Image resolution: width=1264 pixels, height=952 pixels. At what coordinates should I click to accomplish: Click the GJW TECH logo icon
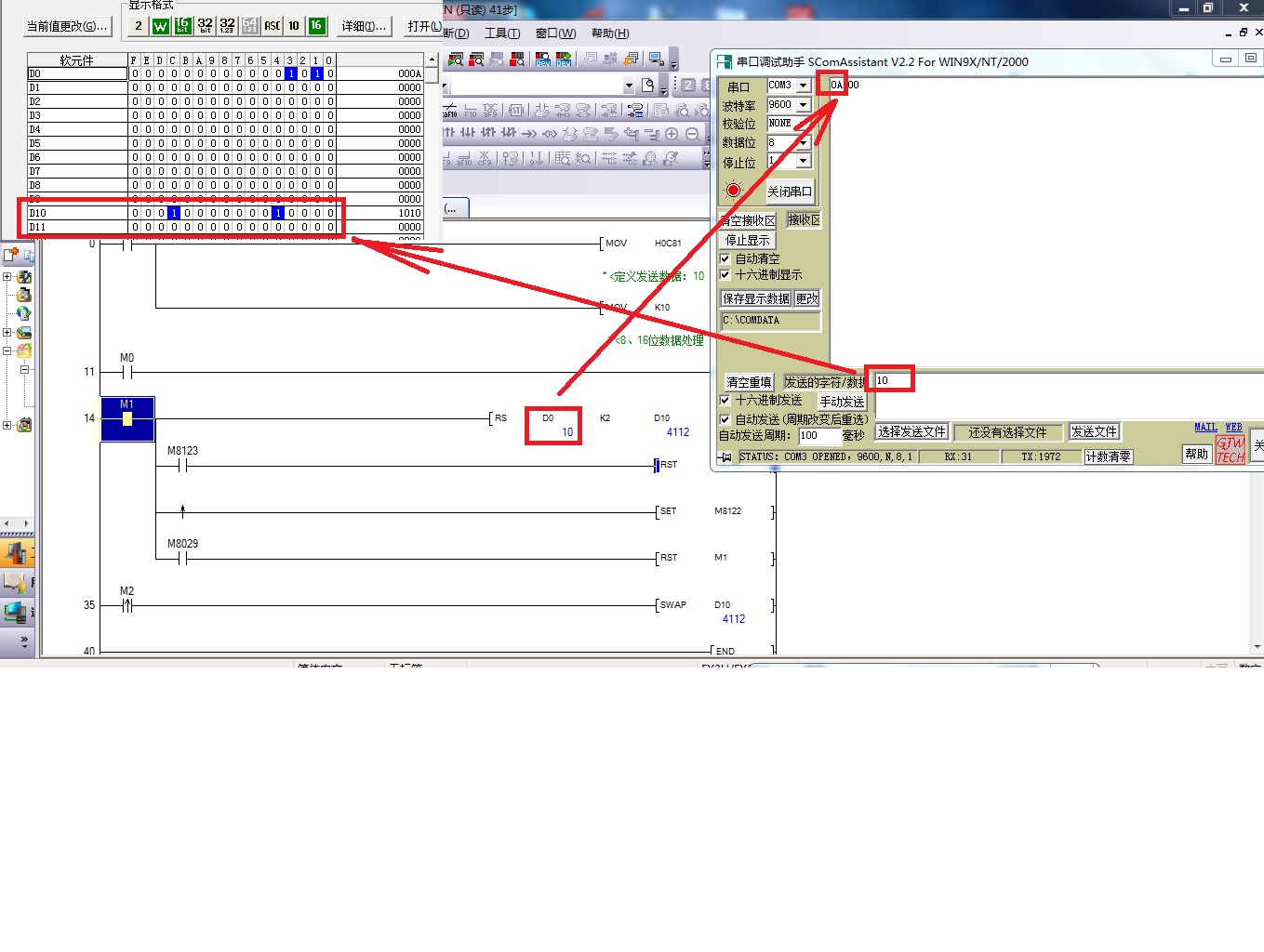(1230, 450)
